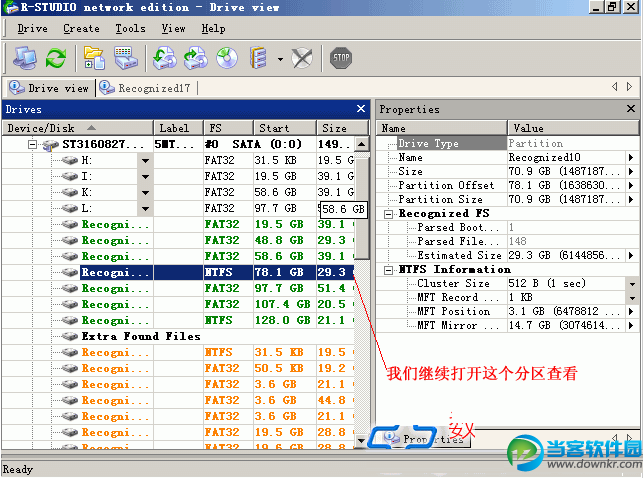Open the Help menu
Image resolution: width=643 pixels, height=478 pixels.
click(213, 29)
